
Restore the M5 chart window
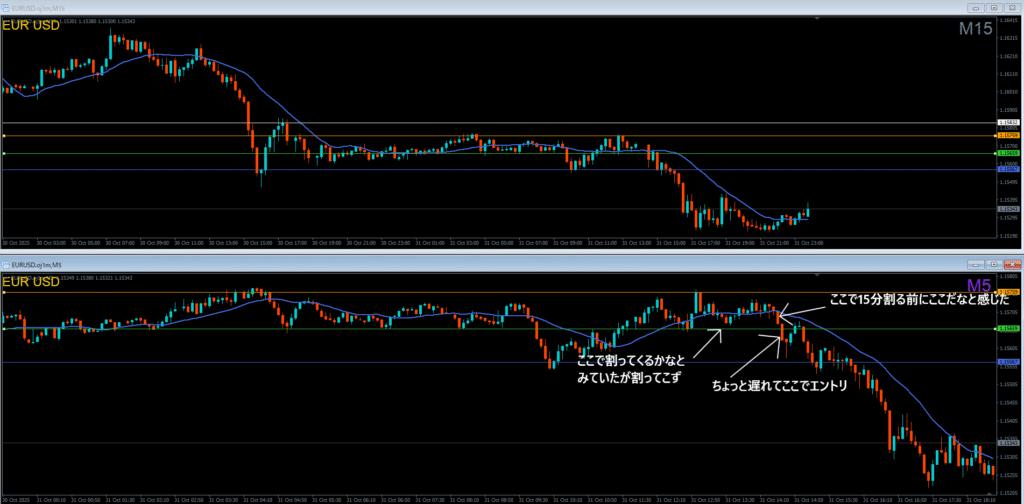994,264
